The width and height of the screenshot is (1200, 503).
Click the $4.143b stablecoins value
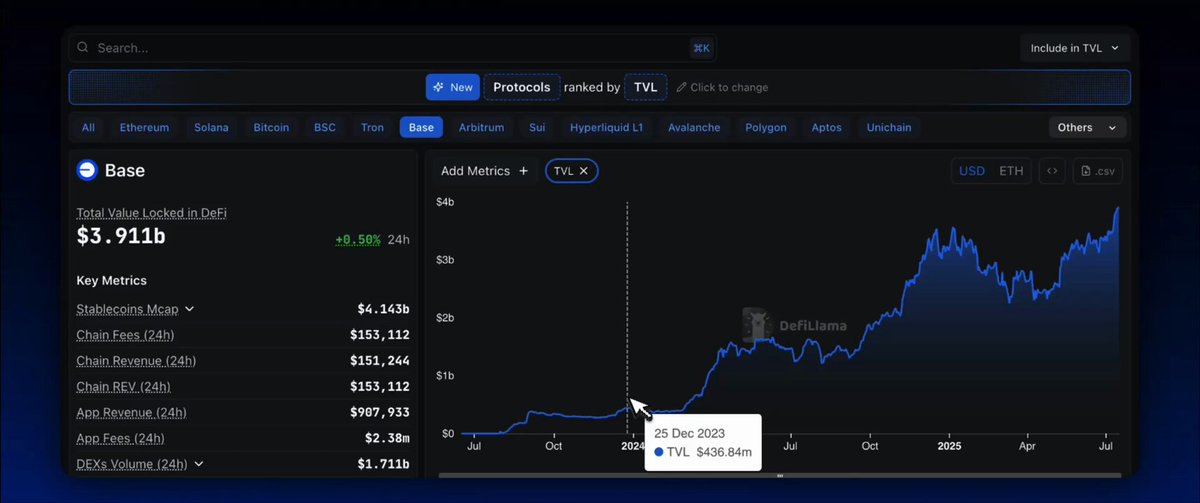tap(383, 309)
